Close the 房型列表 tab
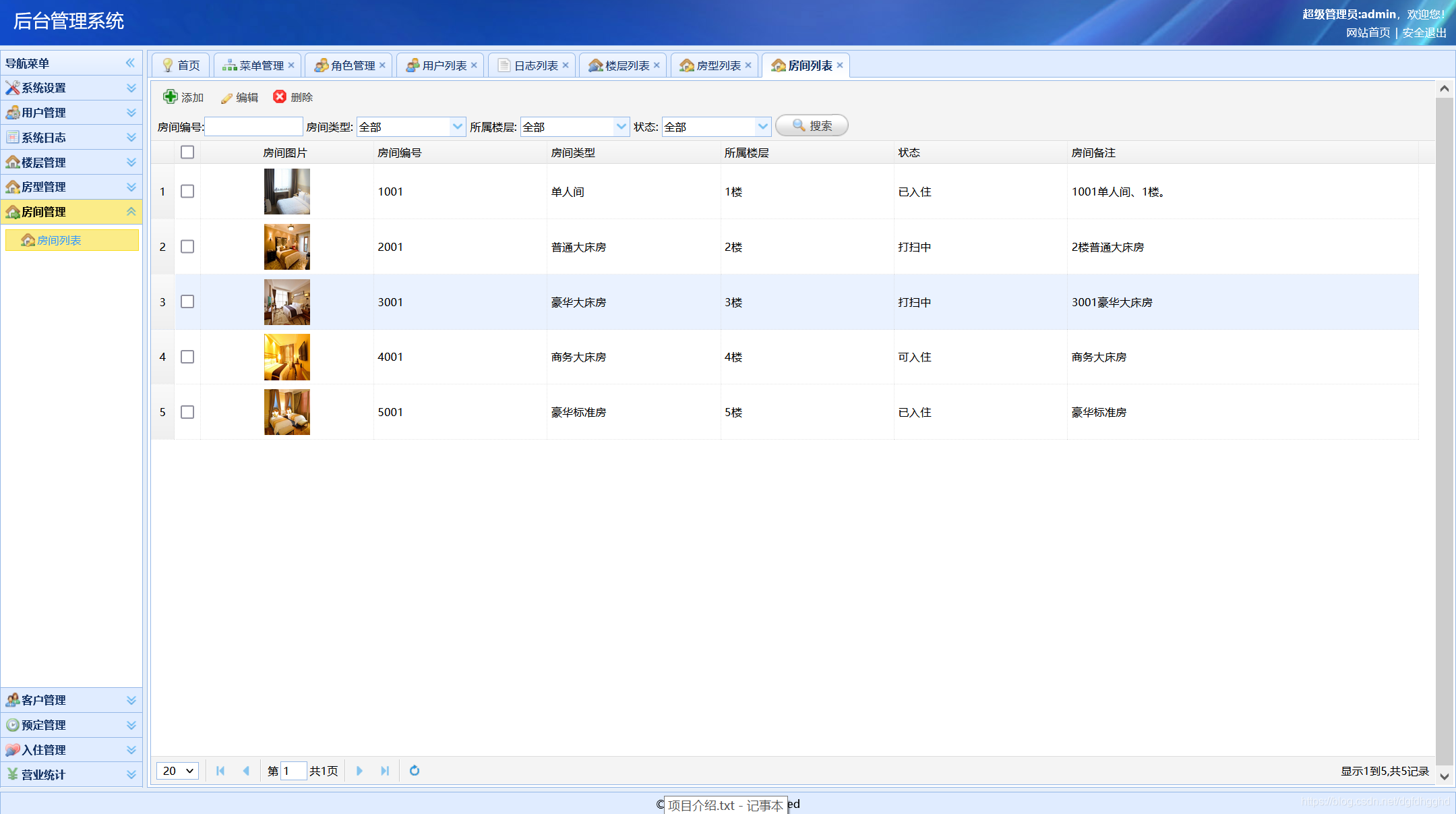 tap(748, 65)
